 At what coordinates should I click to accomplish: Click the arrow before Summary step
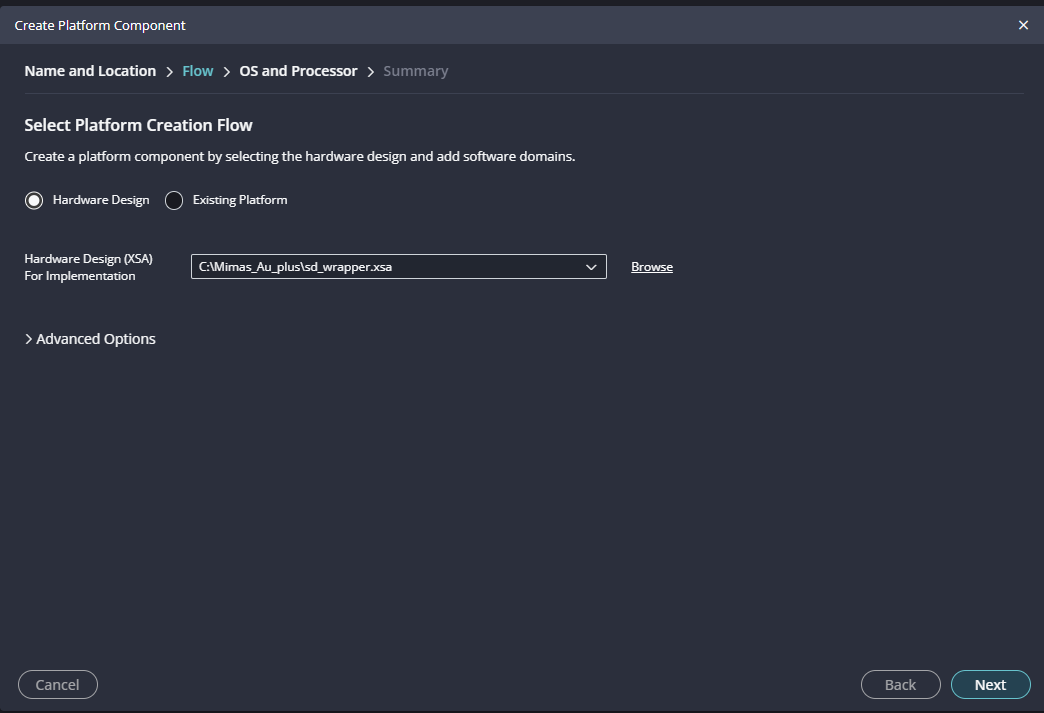pos(370,71)
